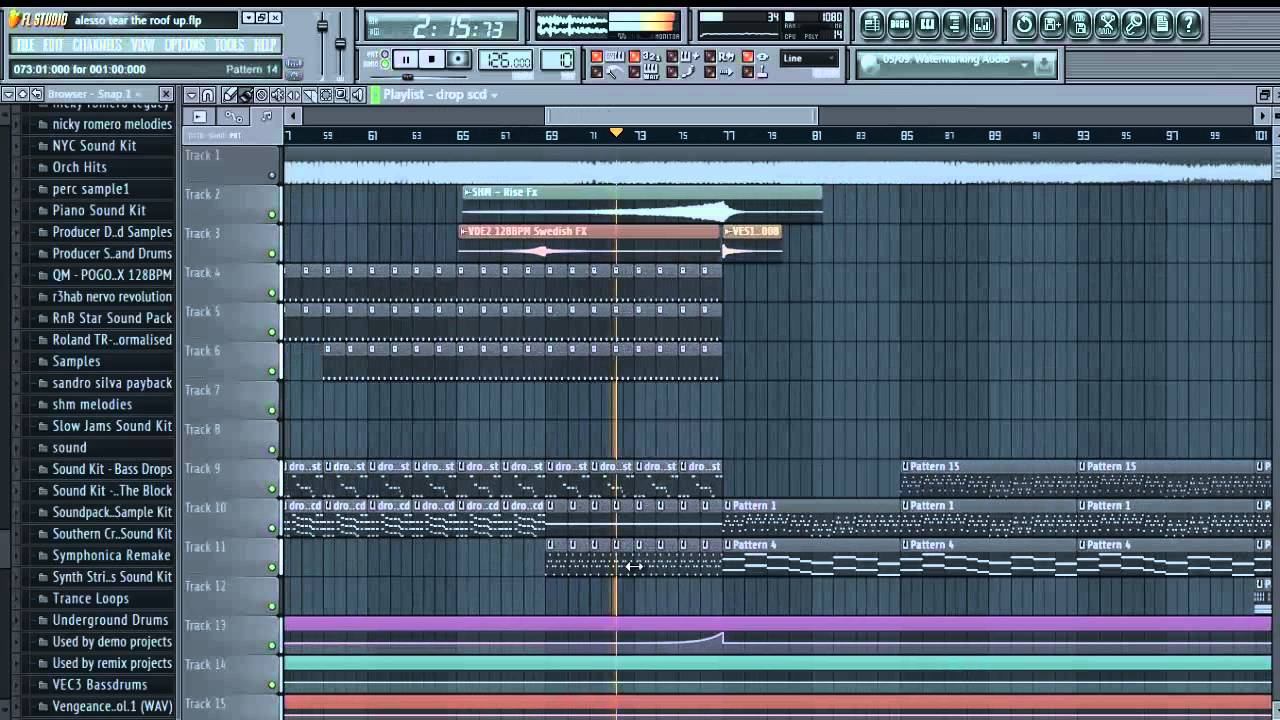This screenshot has height=720, width=1280.
Task: Select the Zoom tool in playlist toolbar
Action: tap(341, 95)
